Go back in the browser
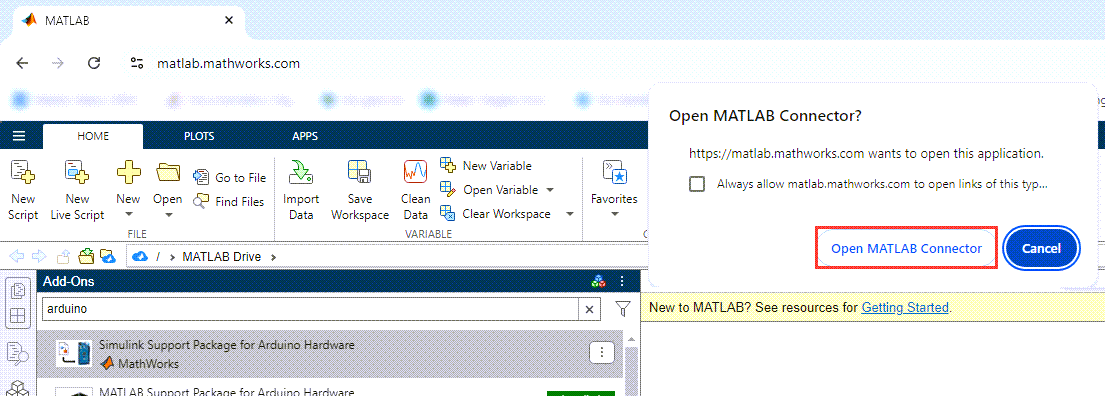The width and height of the screenshot is (1105, 396). [x=23, y=63]
